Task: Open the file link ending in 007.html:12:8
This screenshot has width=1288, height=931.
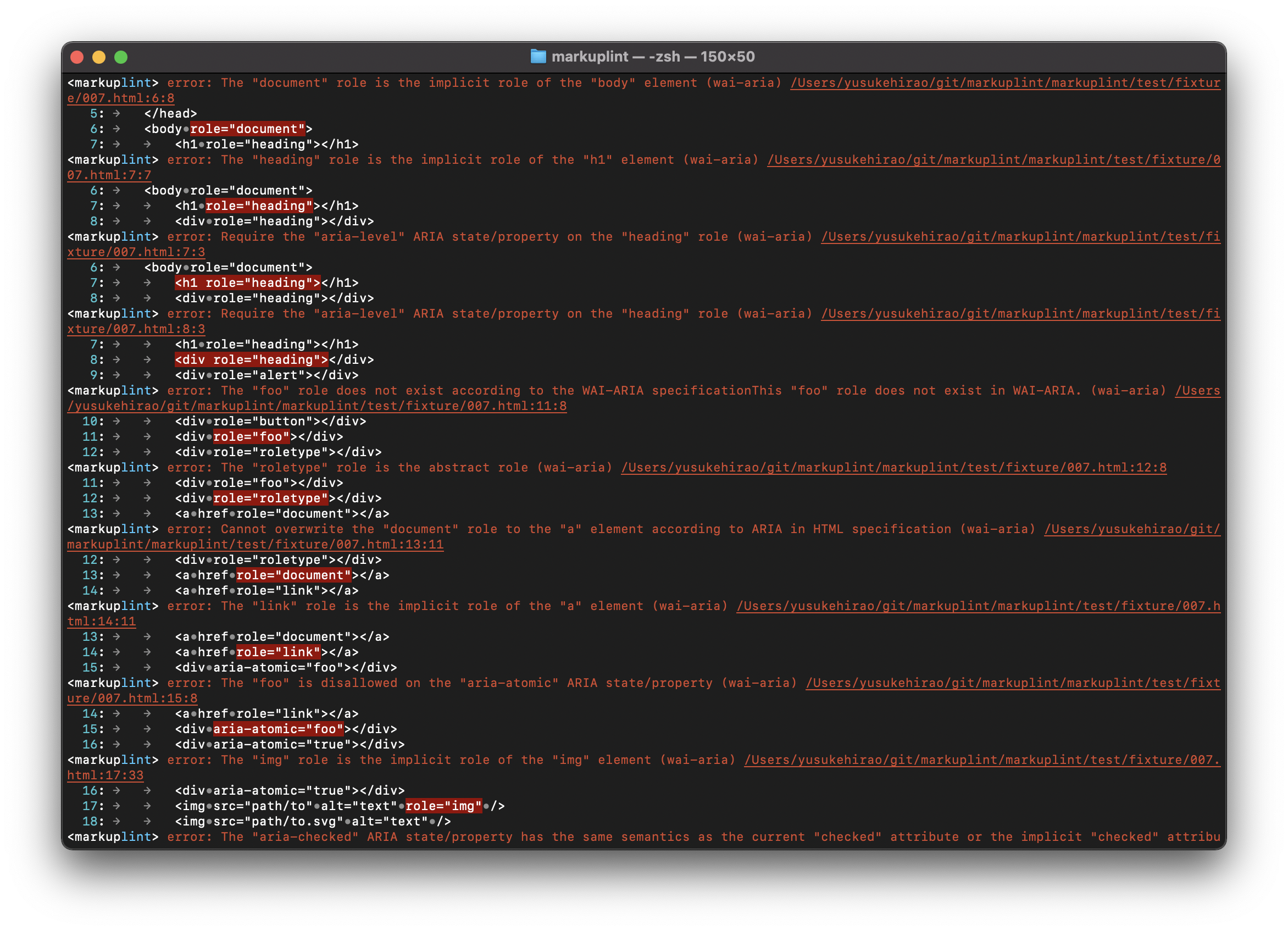Action: [x=893, y=468]
